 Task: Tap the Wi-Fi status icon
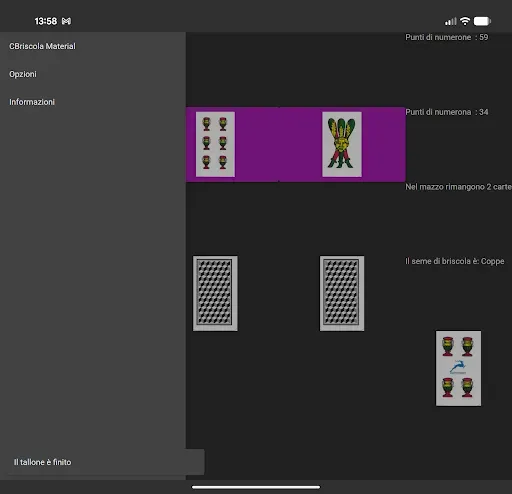pos(465,21)
